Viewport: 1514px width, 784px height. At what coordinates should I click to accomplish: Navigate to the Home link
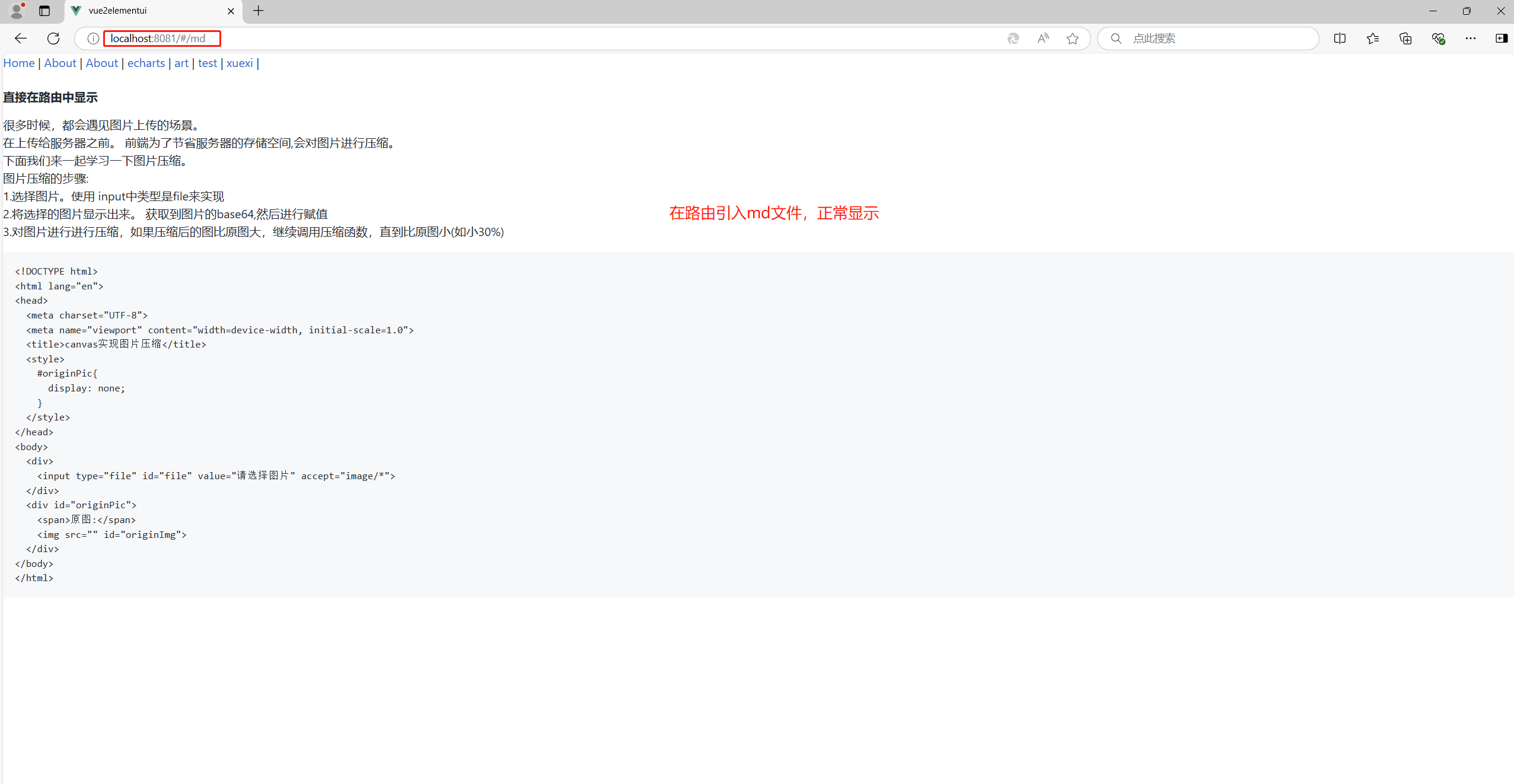click(18, 63)
